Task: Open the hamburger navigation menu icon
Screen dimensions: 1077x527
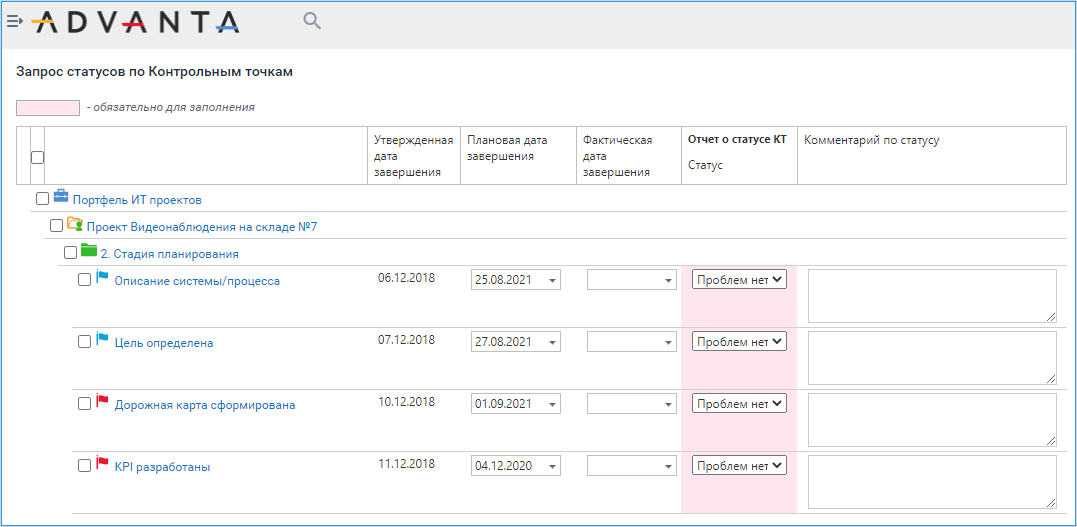Action: (x=14, y=21)
